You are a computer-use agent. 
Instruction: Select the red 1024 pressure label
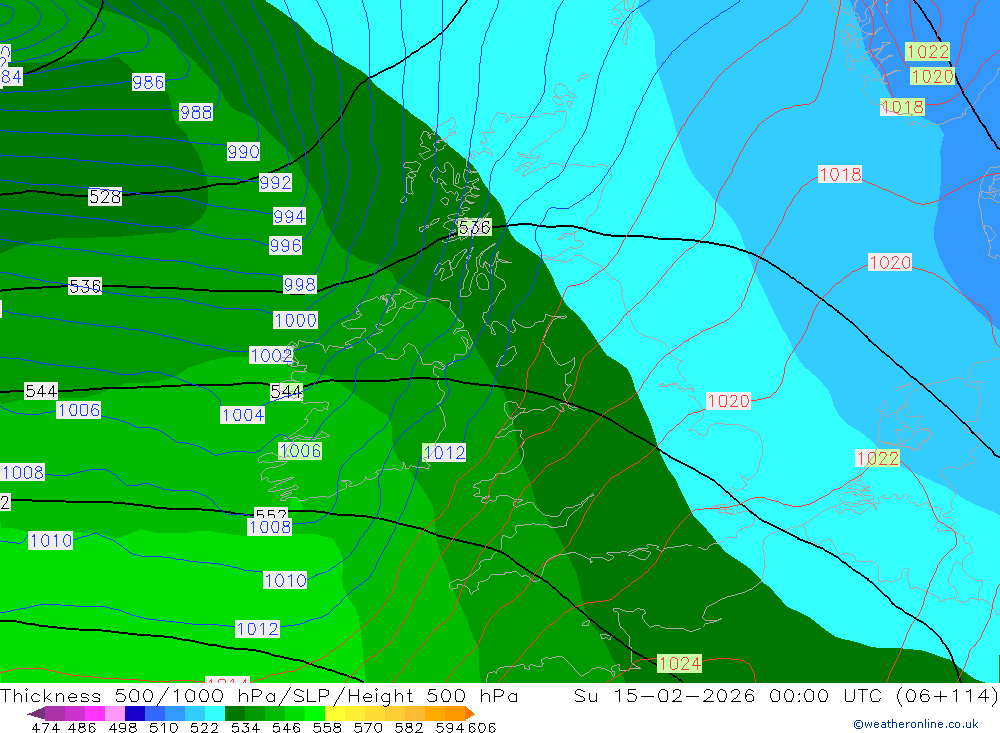point(680,663)
